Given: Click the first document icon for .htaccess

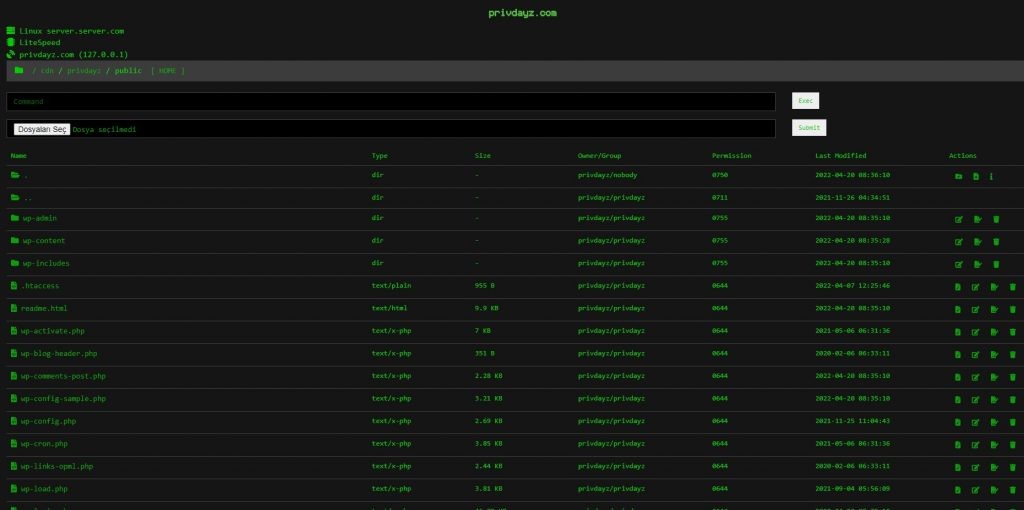Looking at the screenshot, I should click(x=958, y=287).
